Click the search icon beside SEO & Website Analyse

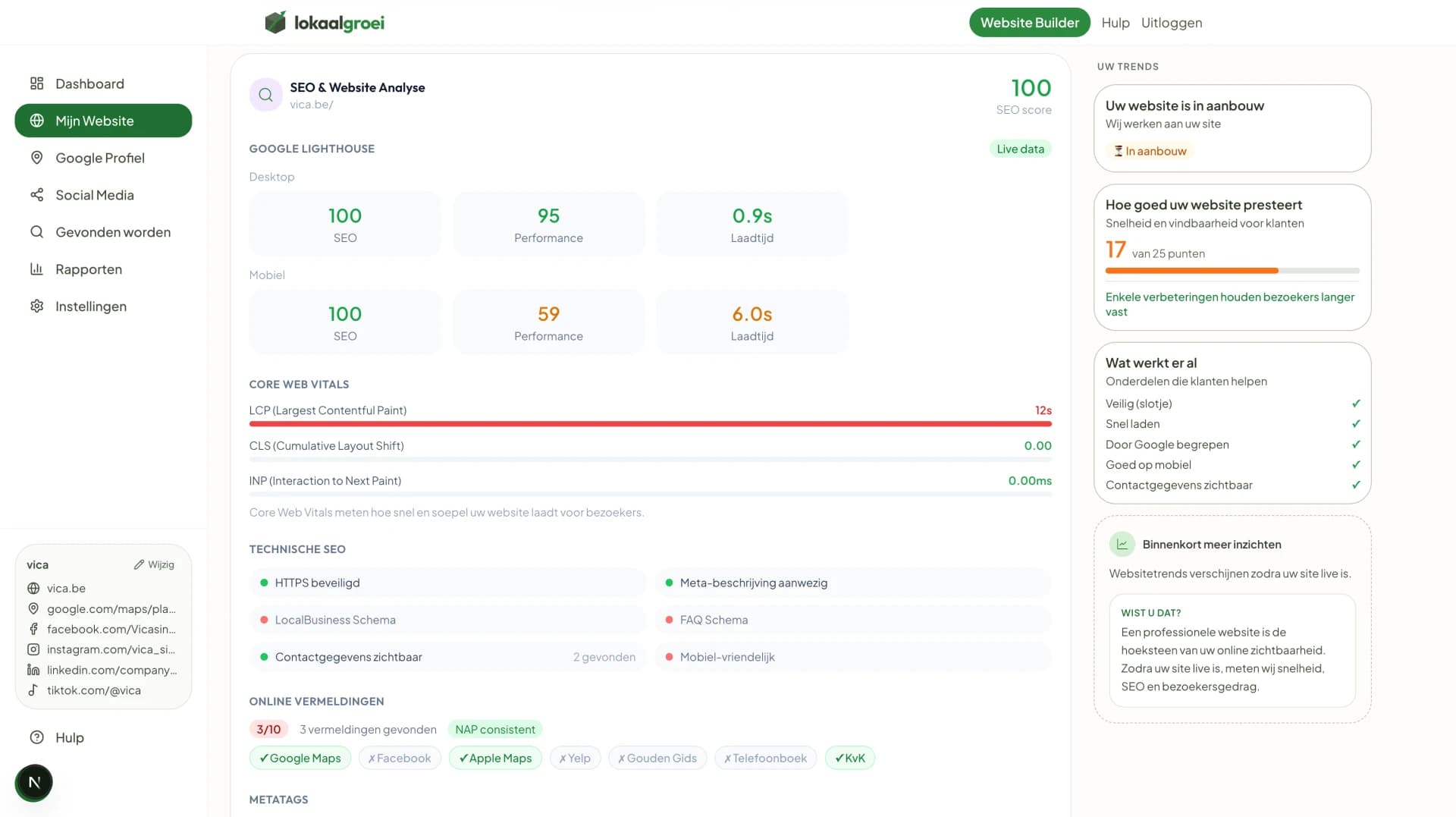265,95
